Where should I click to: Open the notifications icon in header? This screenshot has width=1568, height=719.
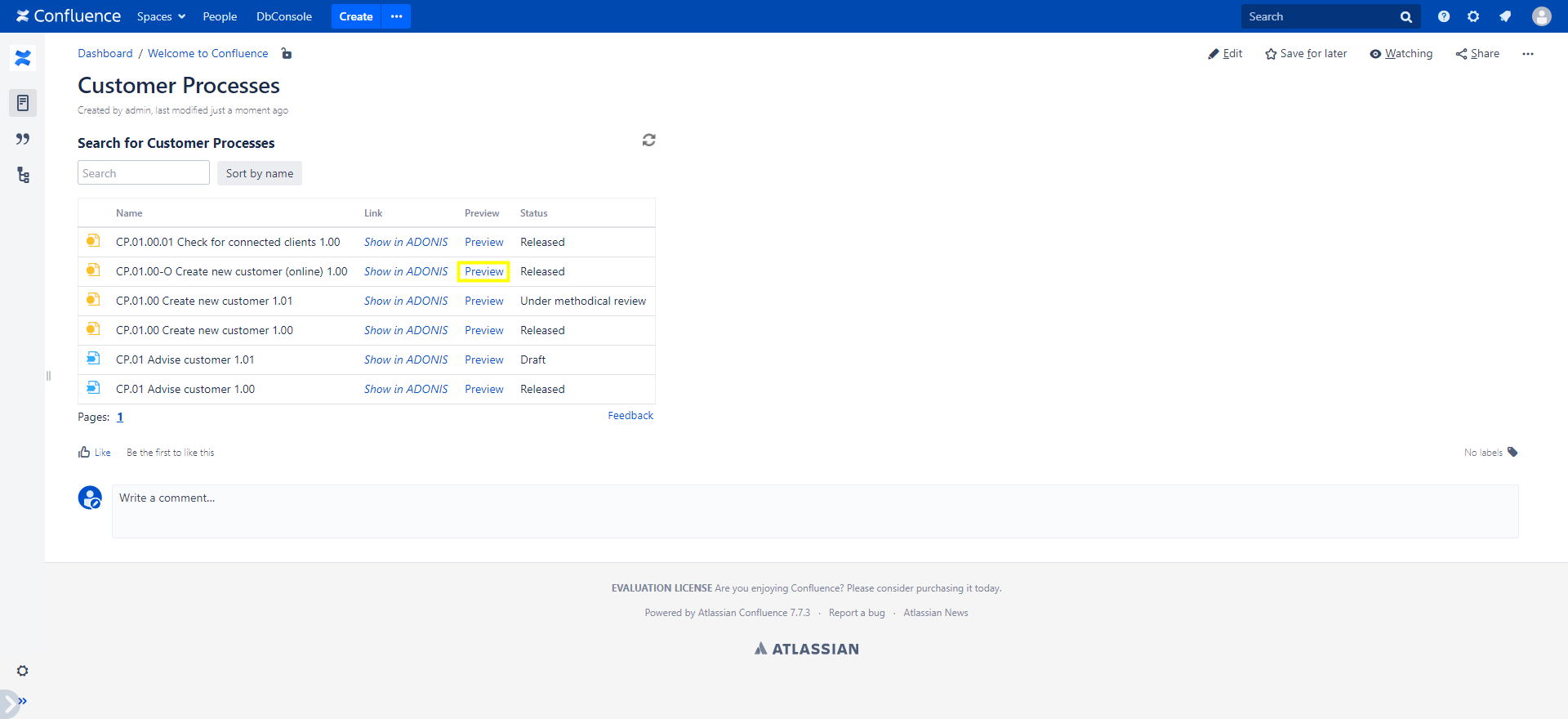pos(1504,16)
